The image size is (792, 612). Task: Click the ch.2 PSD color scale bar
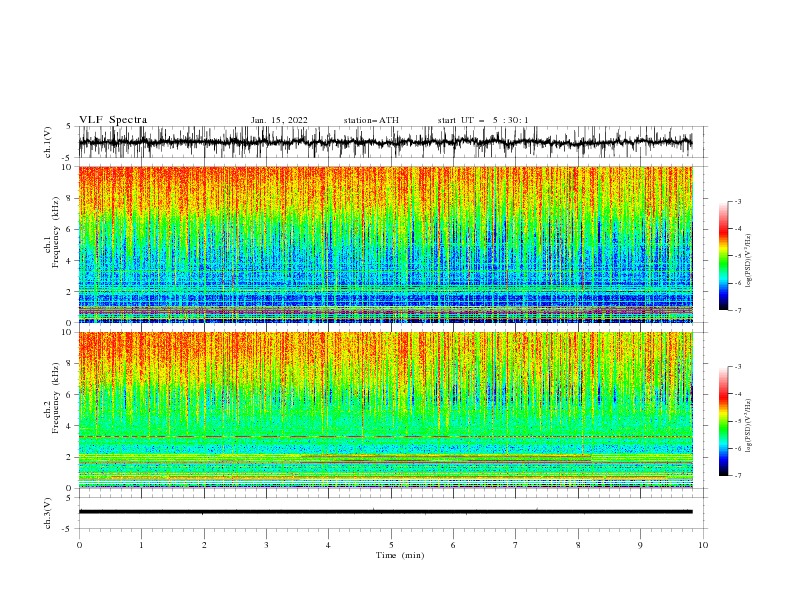723,421
